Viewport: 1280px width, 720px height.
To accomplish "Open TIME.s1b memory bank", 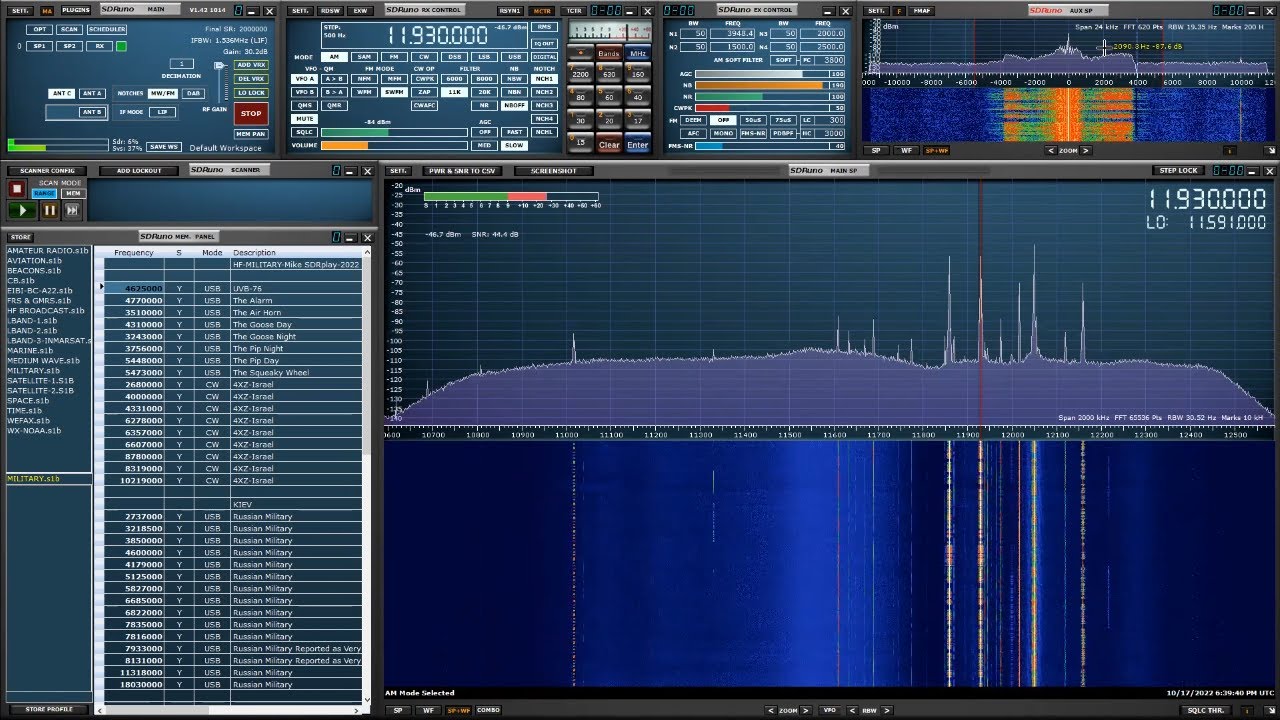I will [24, 410].
